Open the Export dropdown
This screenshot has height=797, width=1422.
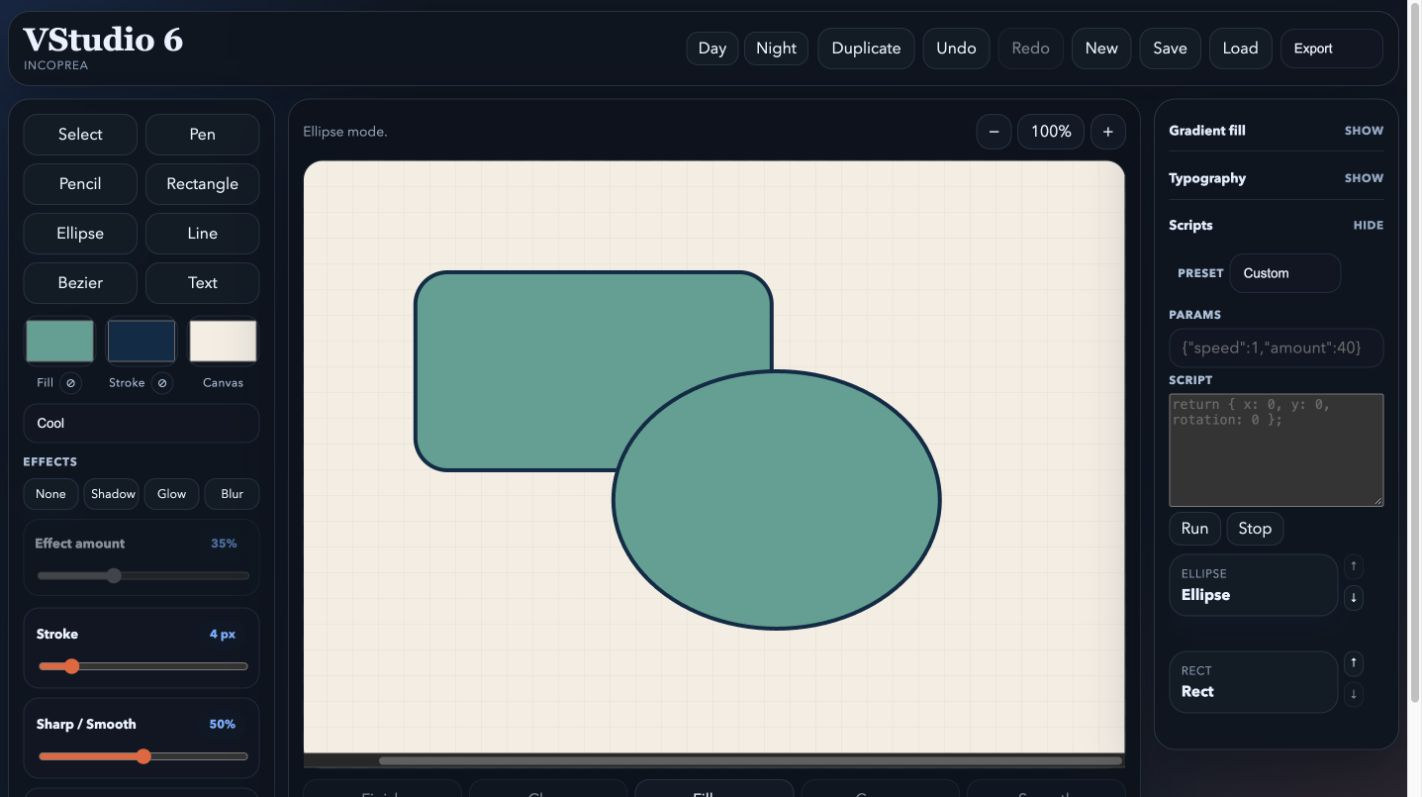click(1332, 48)
